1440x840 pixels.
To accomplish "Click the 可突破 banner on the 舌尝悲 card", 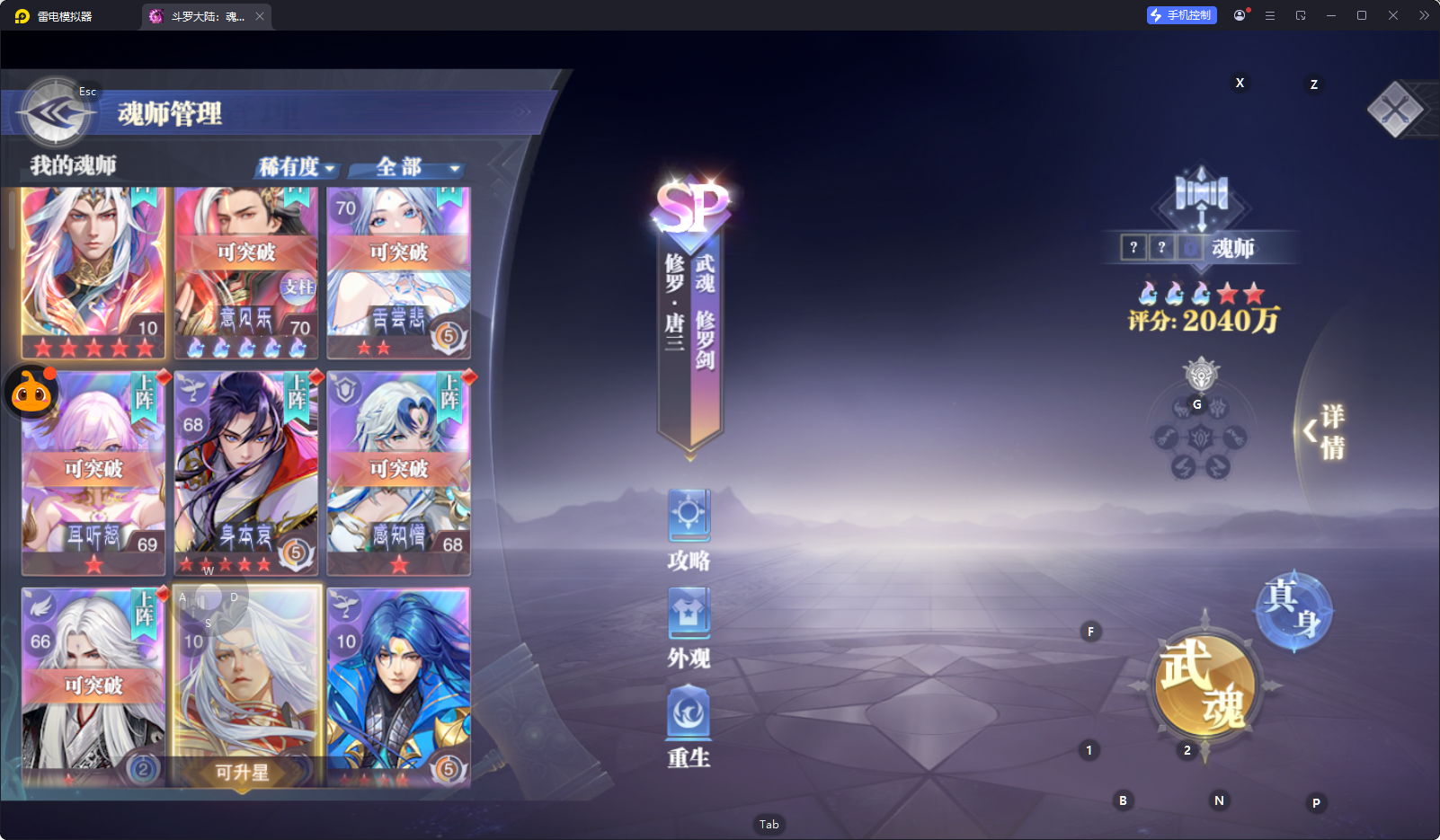I will pyautogui.click(x=399, y=252).
